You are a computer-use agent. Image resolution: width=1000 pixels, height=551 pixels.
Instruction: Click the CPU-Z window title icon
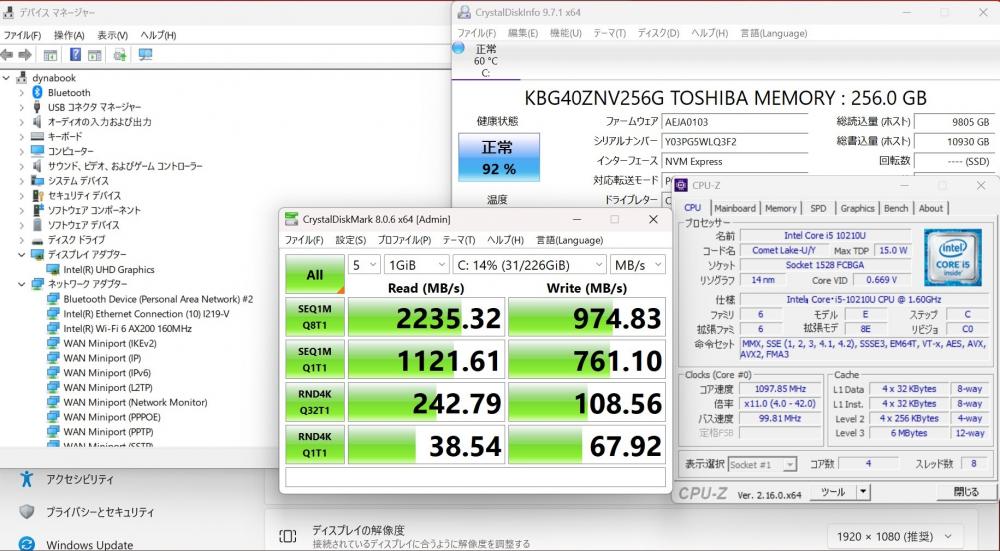[681, 185]
